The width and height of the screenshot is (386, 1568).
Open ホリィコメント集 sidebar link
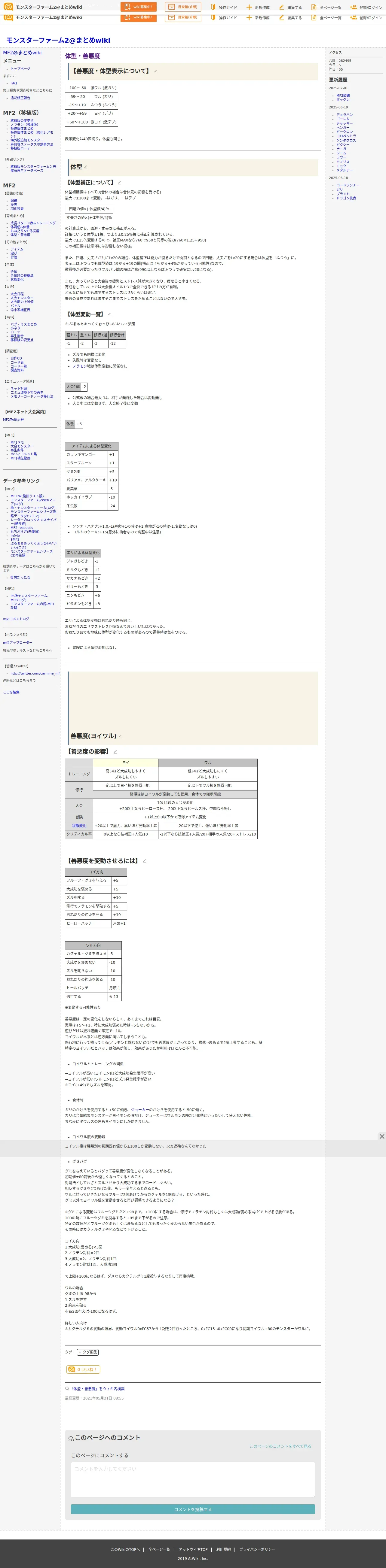pos(23,454)
